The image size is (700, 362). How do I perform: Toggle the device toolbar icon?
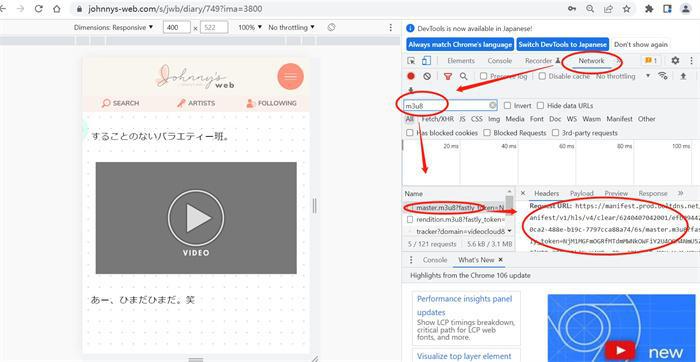426,61
